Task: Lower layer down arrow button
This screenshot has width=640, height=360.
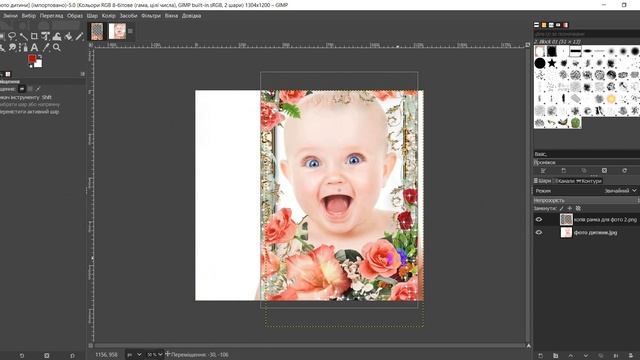Action: click(586, 356)
